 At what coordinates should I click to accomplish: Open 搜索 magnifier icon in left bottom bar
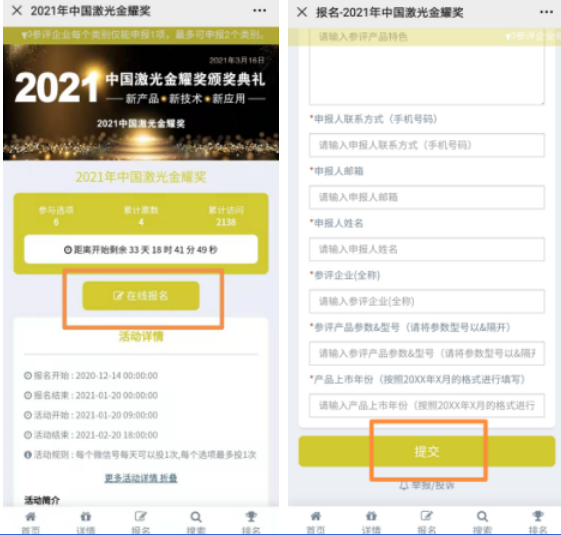coord(196,522)
